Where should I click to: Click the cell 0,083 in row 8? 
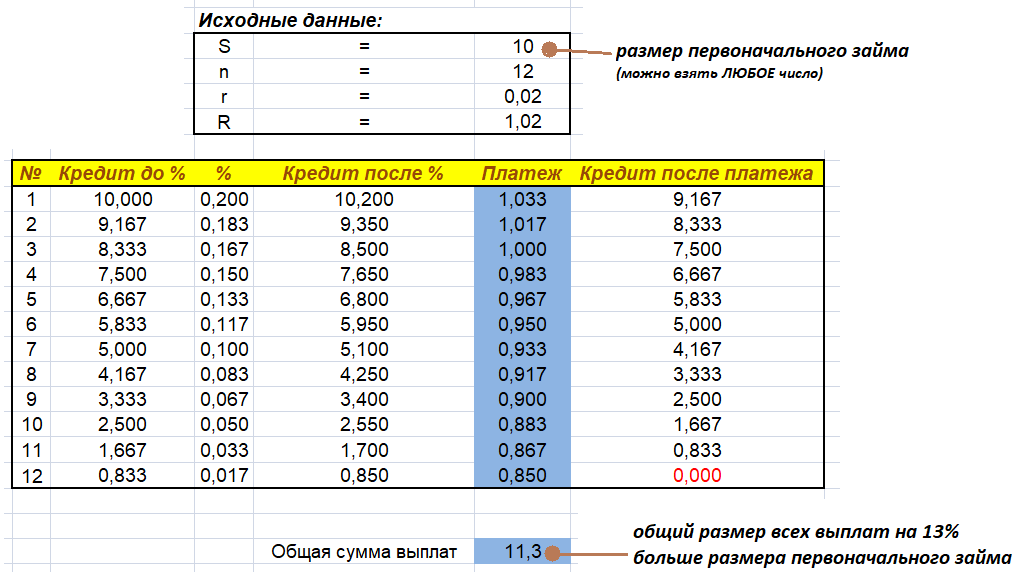click(224, 375)
